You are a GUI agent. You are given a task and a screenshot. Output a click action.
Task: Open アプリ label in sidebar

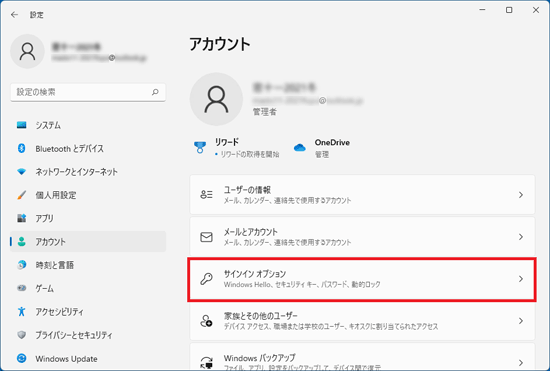45,218
